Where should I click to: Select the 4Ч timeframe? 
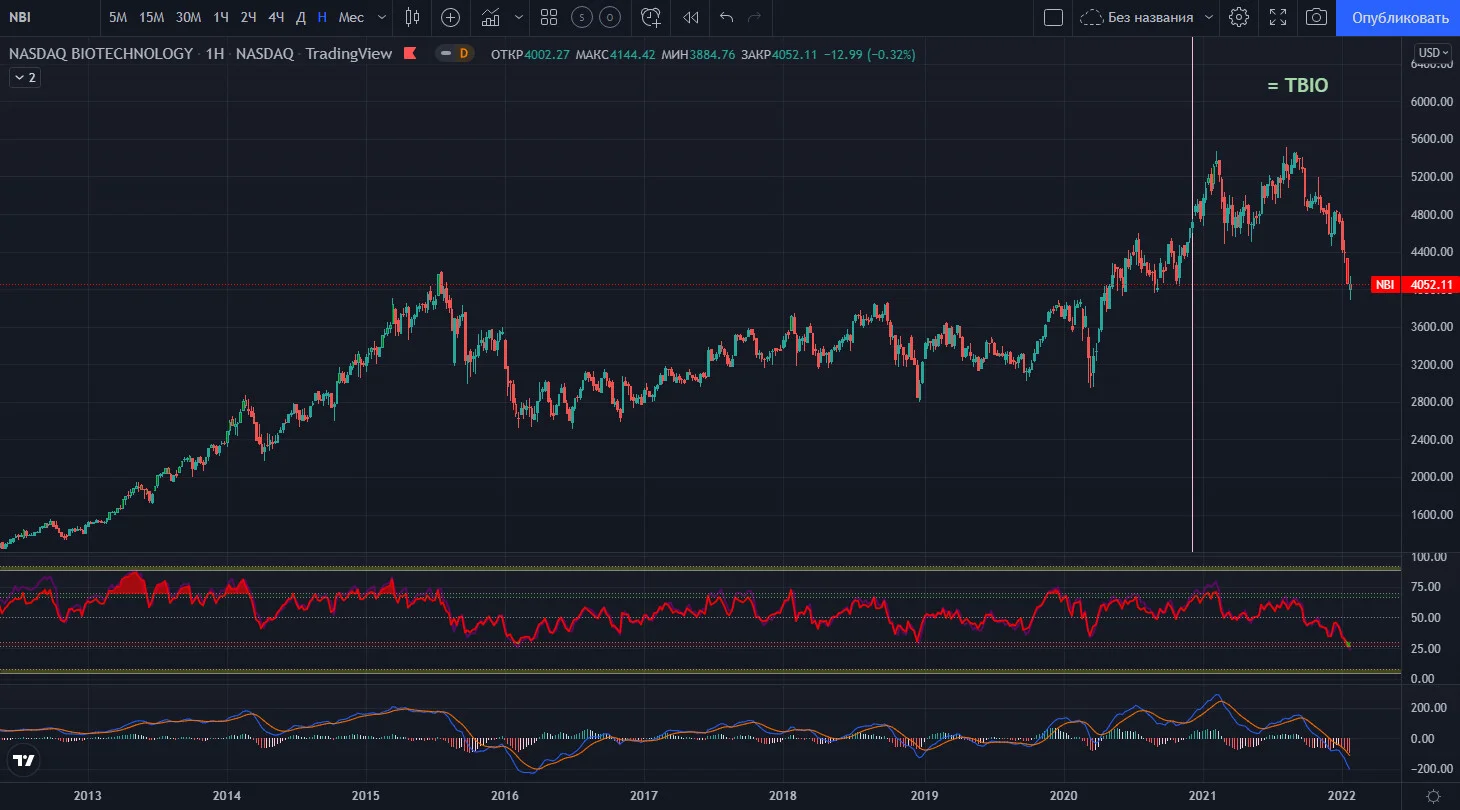[276, 17]
